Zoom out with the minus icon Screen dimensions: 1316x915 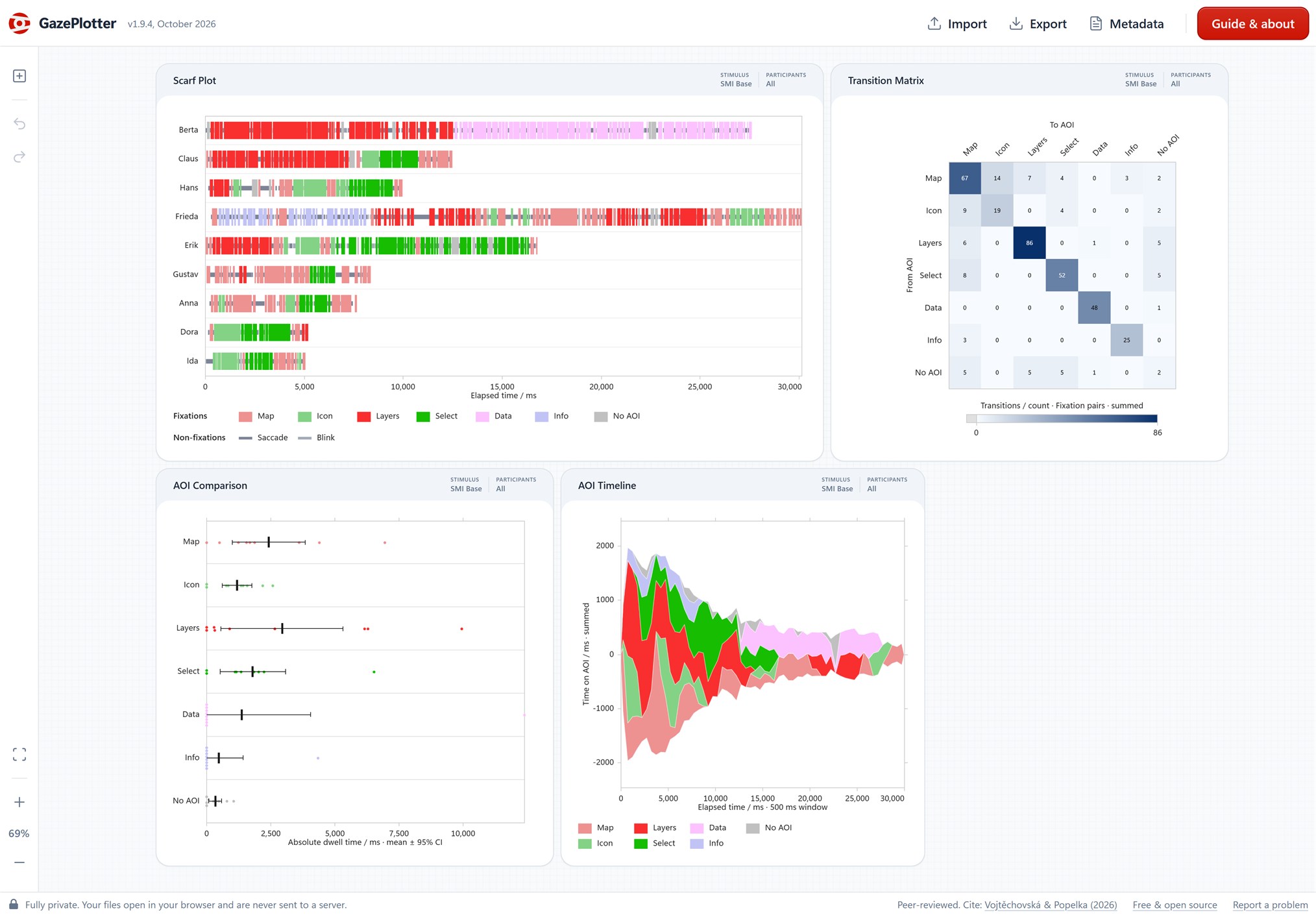[x=19, y=862]
